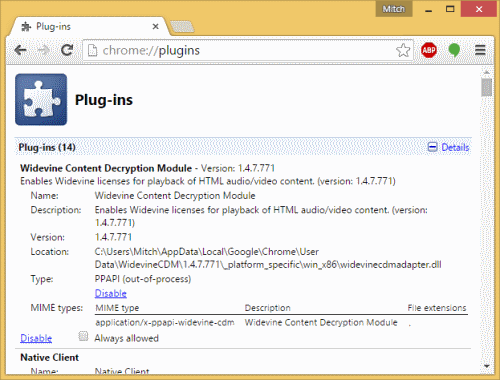Click the Disable link under Type

point(111,293)
